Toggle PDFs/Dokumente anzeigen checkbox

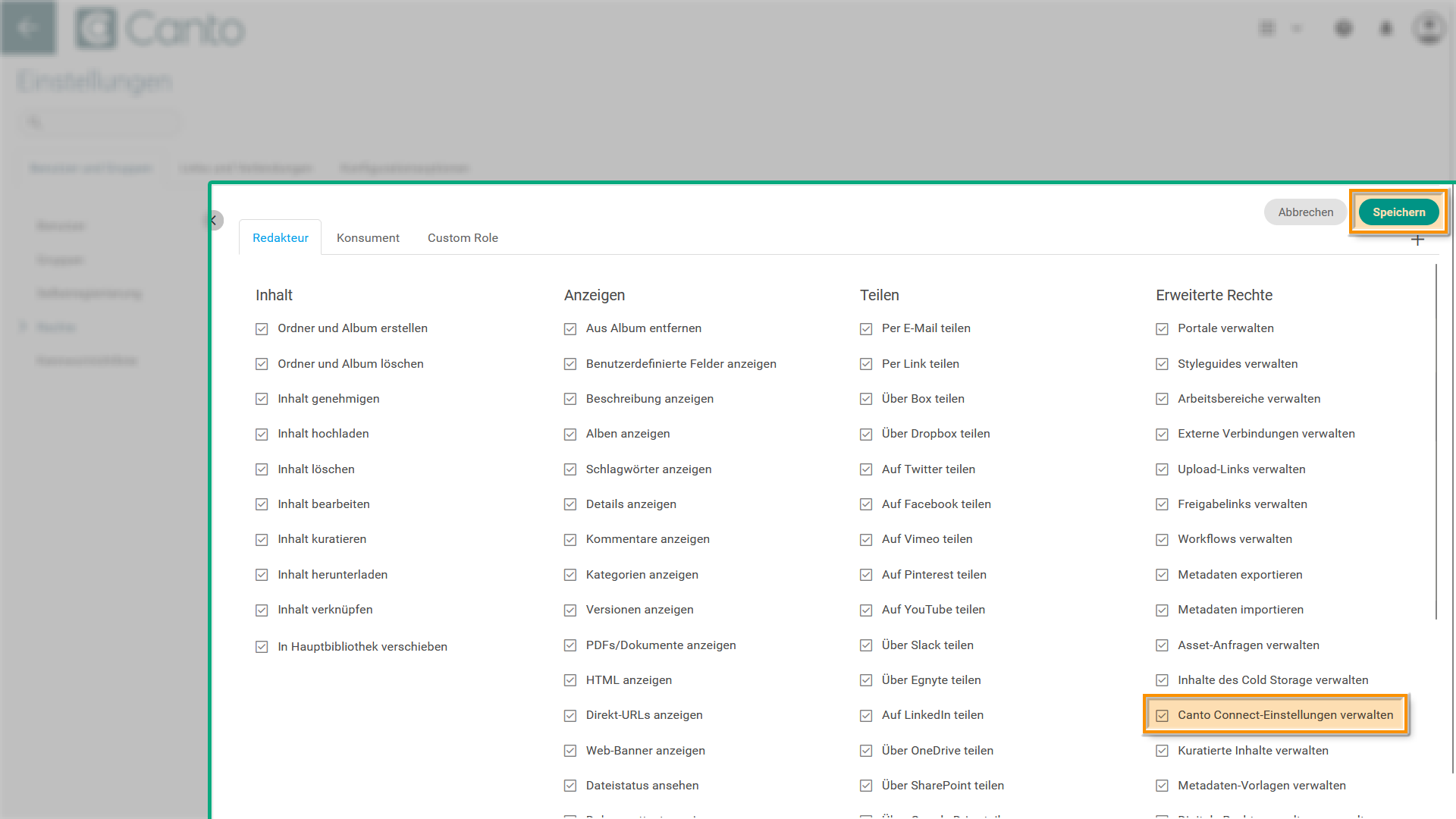(x=570, y=645)
